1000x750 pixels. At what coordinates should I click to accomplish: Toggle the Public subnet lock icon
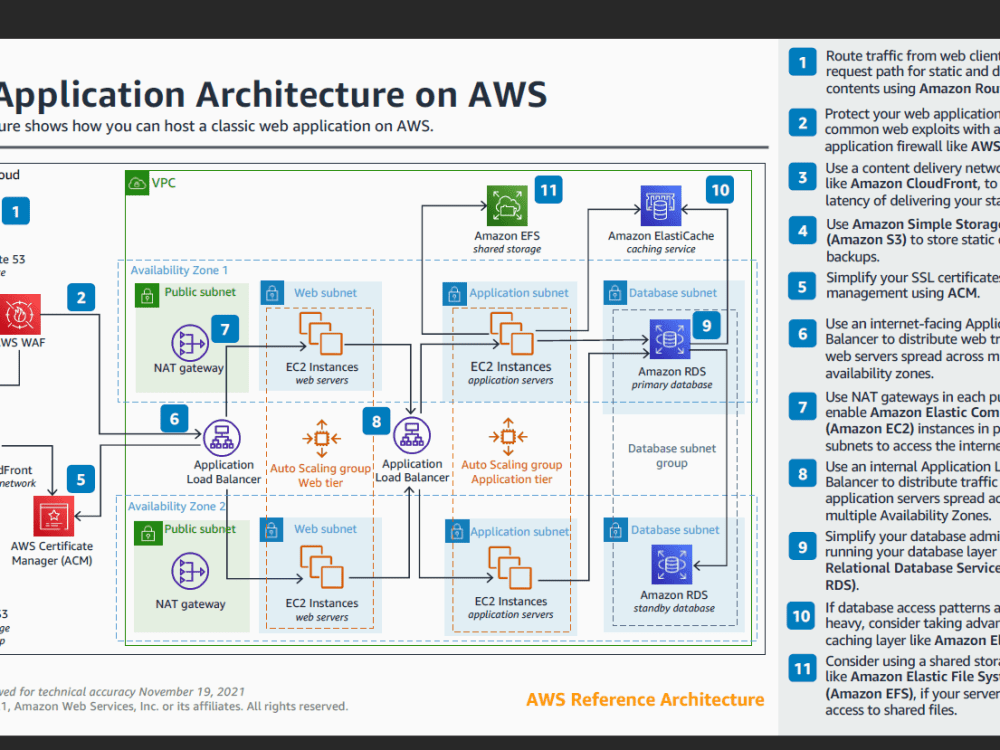tap(147, 292)
